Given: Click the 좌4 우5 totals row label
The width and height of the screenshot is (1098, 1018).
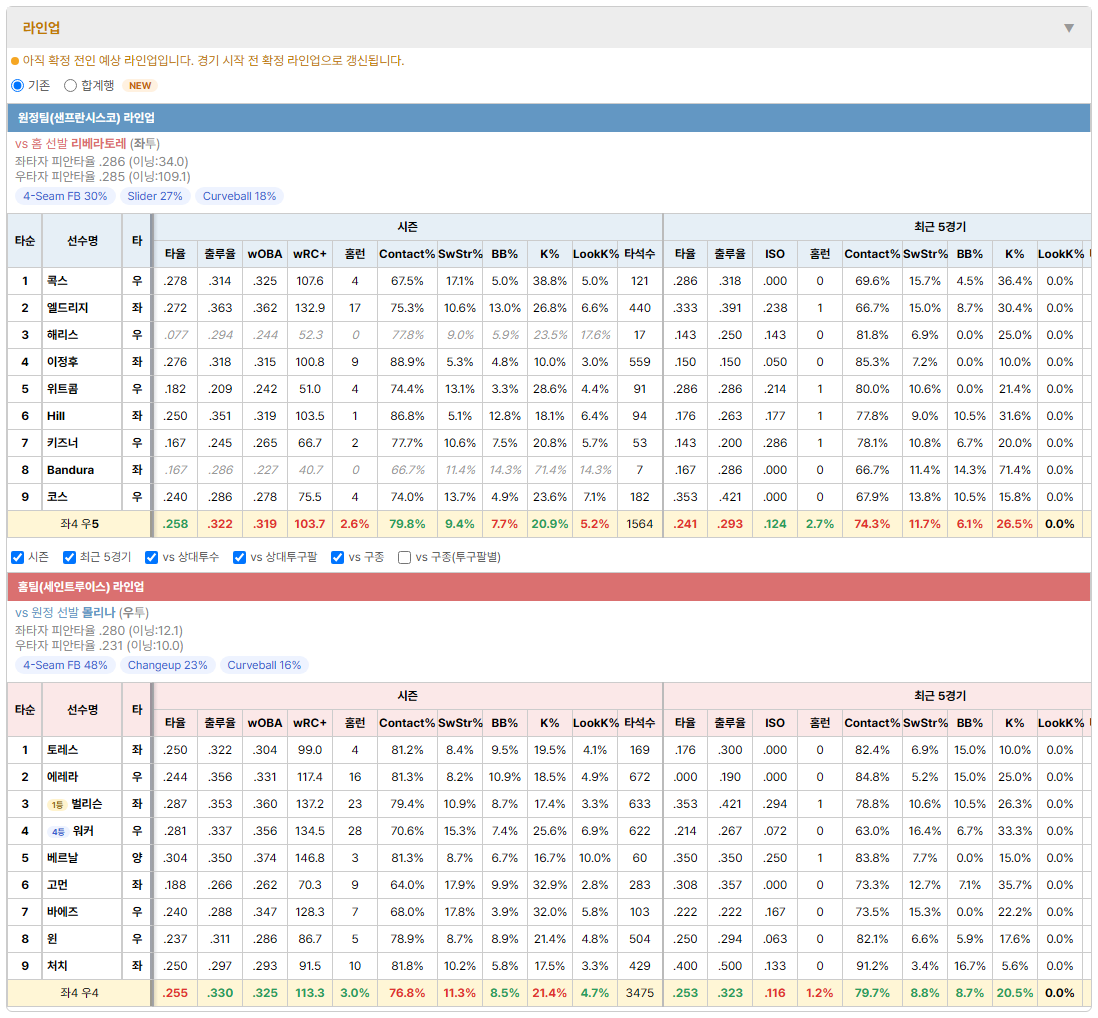Looking at the screenshot, I should pos(79,524).
